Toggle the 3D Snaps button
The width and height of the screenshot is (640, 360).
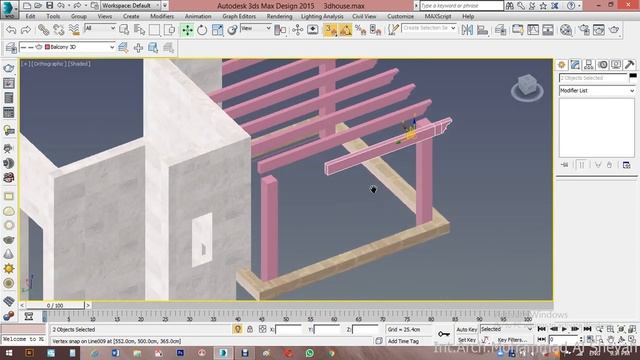click(330, 30)
